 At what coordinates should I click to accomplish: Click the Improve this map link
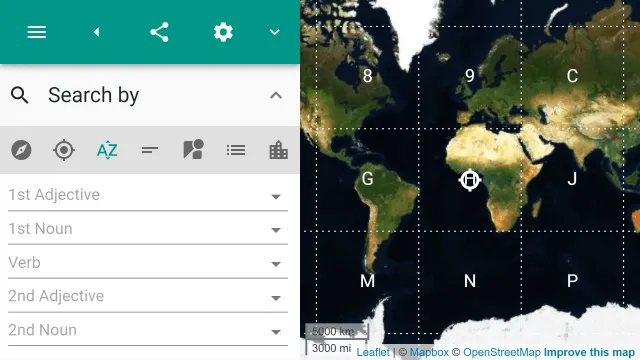(x=589, y=352)
